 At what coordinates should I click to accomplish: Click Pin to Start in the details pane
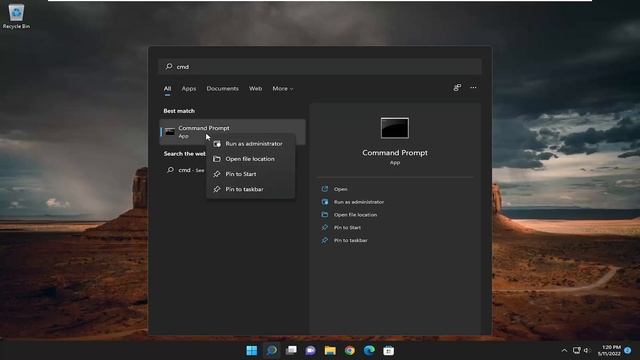[x=347, y=227]
